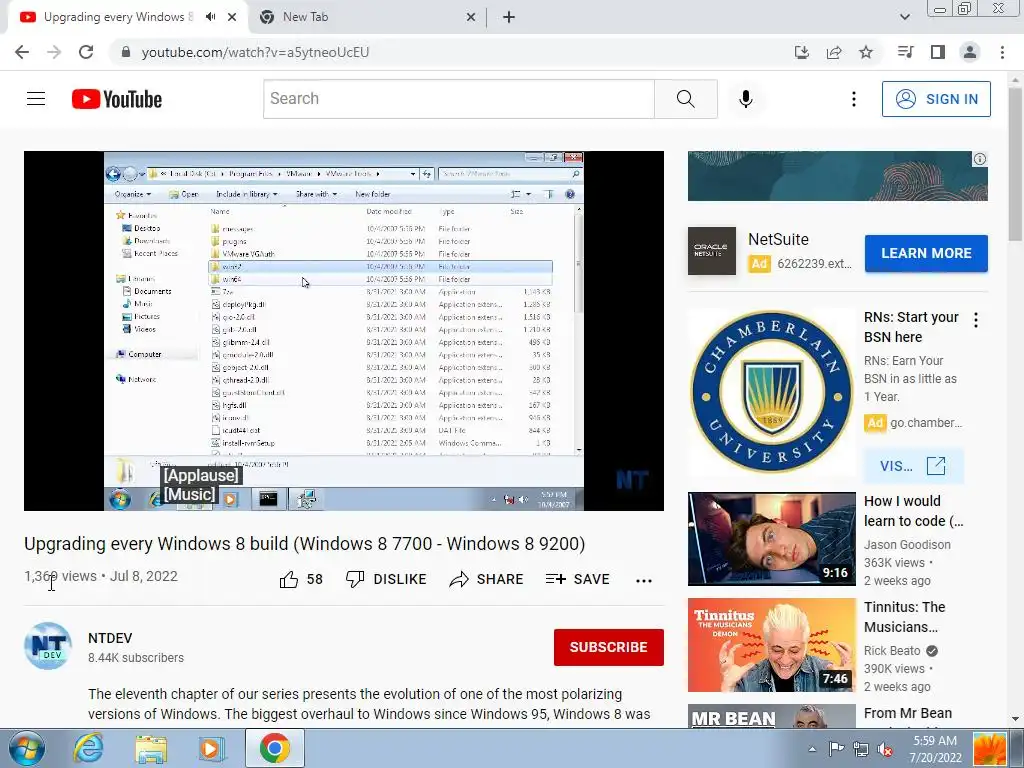Click the page vertical scrollbar
This screenshot has height=768, width=1024.
1015,164
